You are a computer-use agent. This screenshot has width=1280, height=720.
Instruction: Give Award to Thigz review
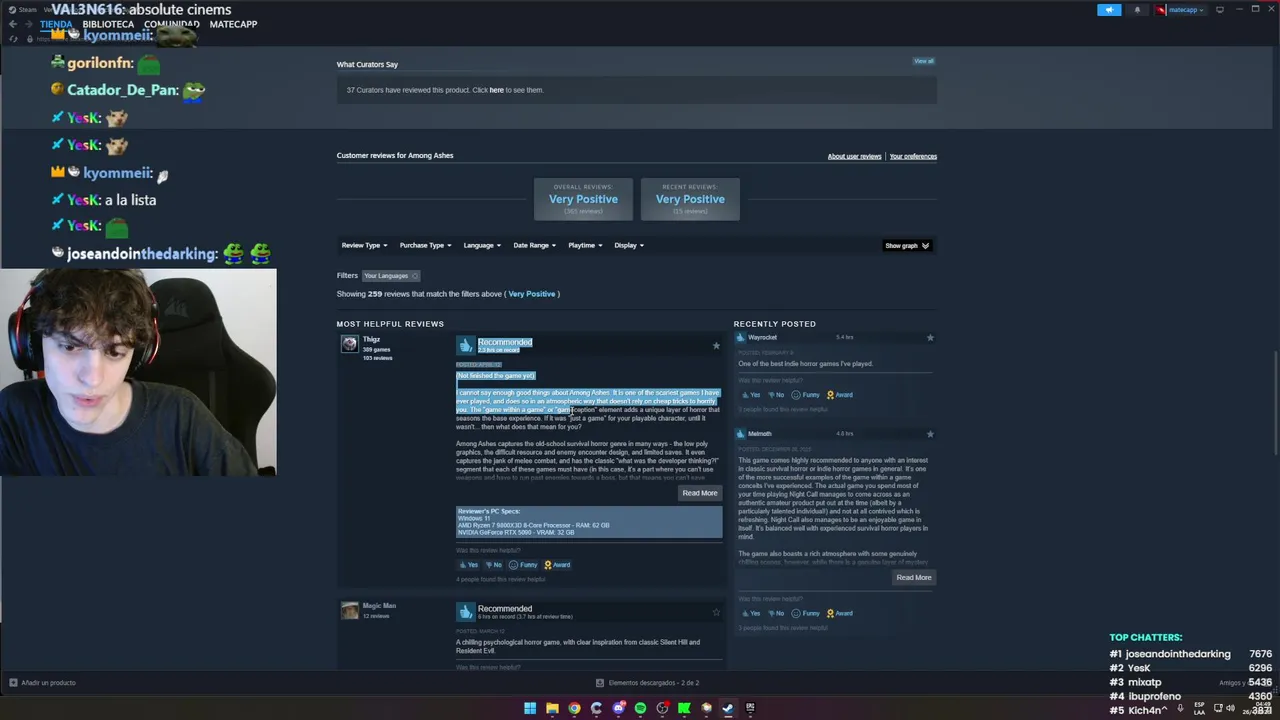click(x=557, y=565)
